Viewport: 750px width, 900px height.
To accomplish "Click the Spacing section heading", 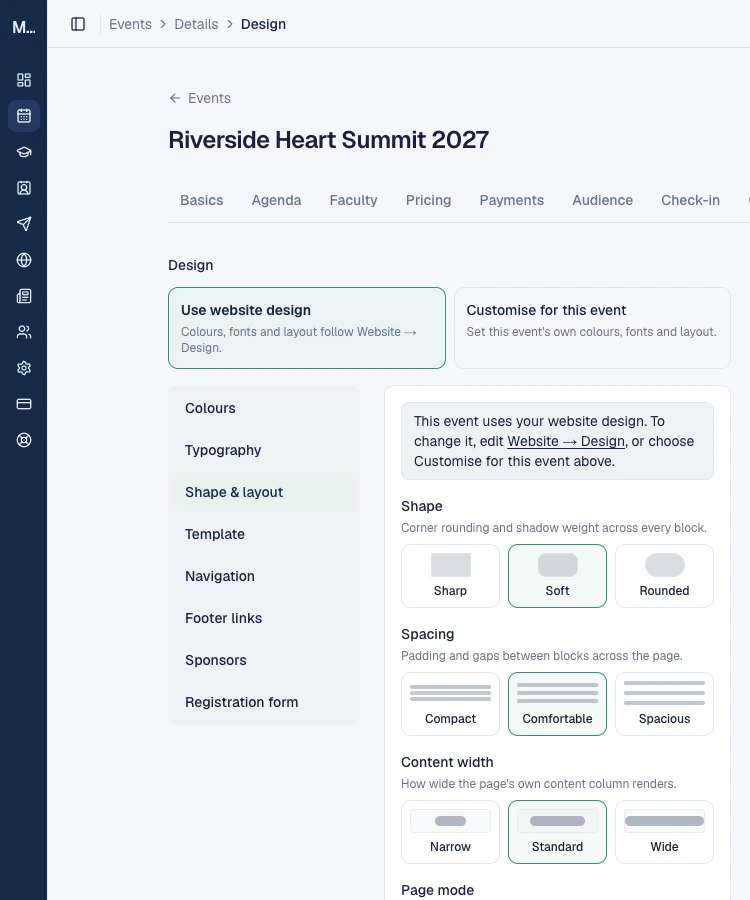I will (428, 634).
